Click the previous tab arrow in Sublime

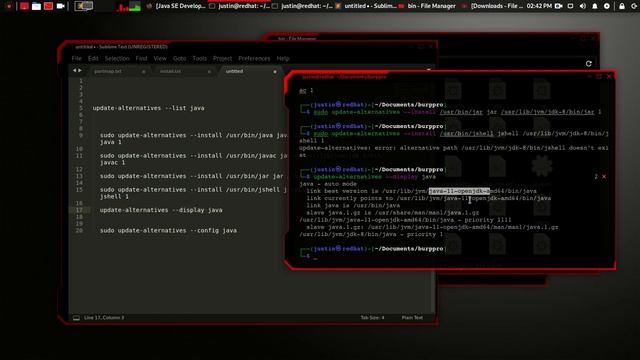pos(74,71)
